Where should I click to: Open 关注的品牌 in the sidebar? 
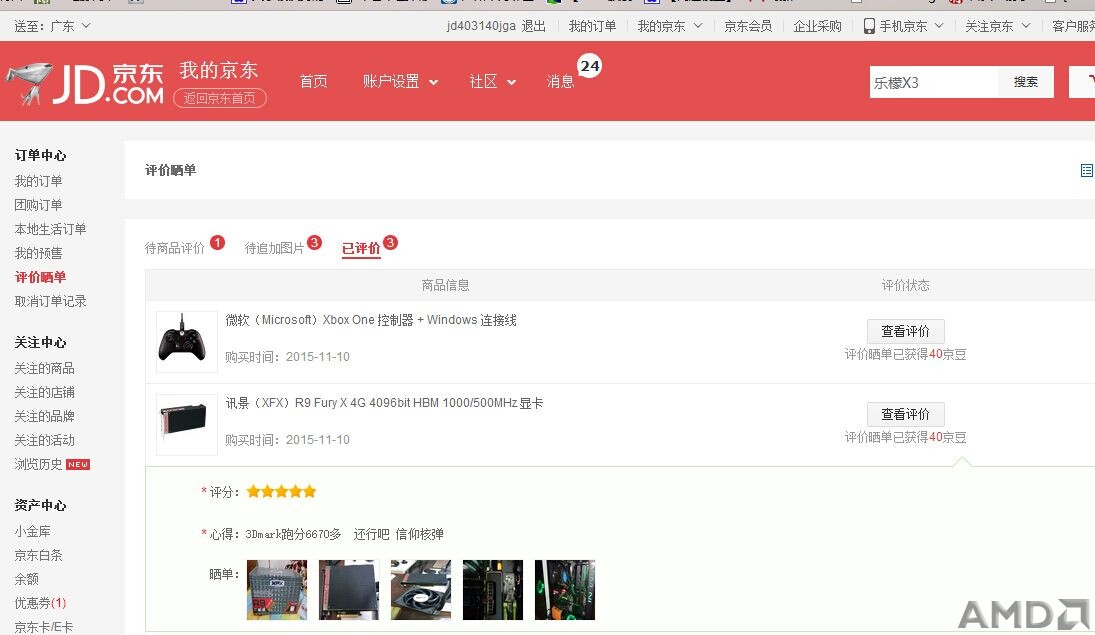(x=44, y=416)
